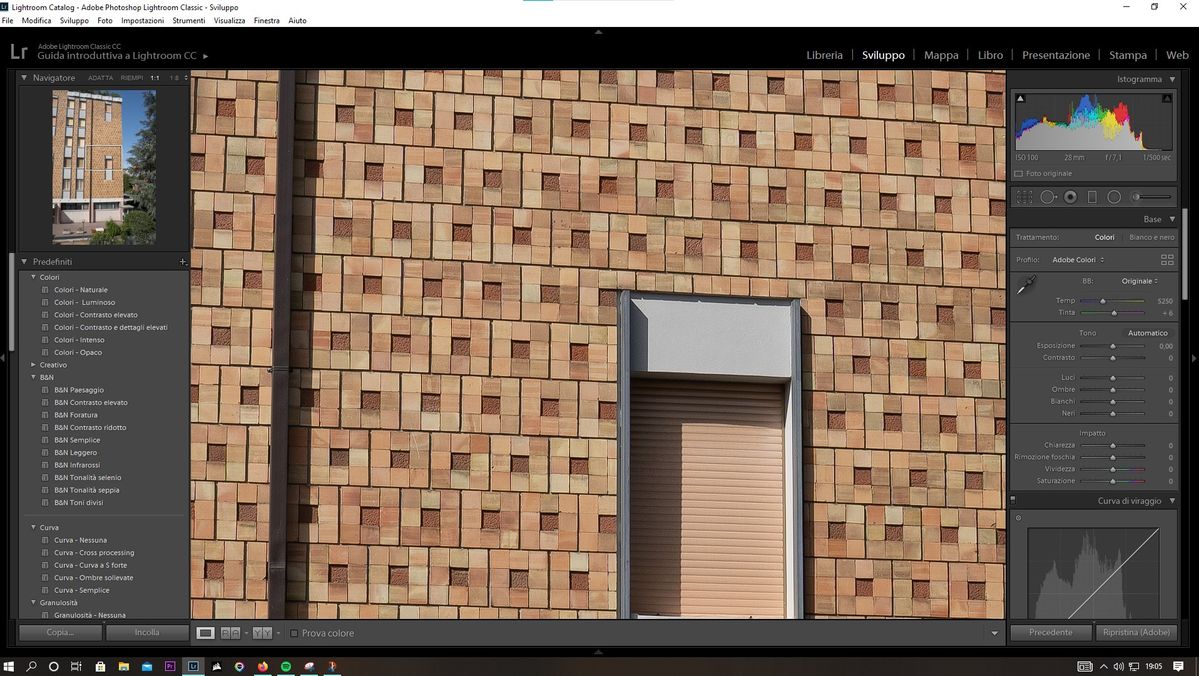The height and width of the screenshot is (676, 1199).
Task: Click the Ripristina (Adobe) button
Action: [x=1136, y=632]
